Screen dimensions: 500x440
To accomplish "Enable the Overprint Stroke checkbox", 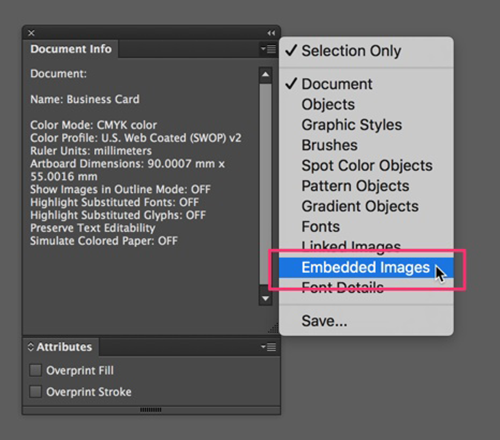I will 35,391.
